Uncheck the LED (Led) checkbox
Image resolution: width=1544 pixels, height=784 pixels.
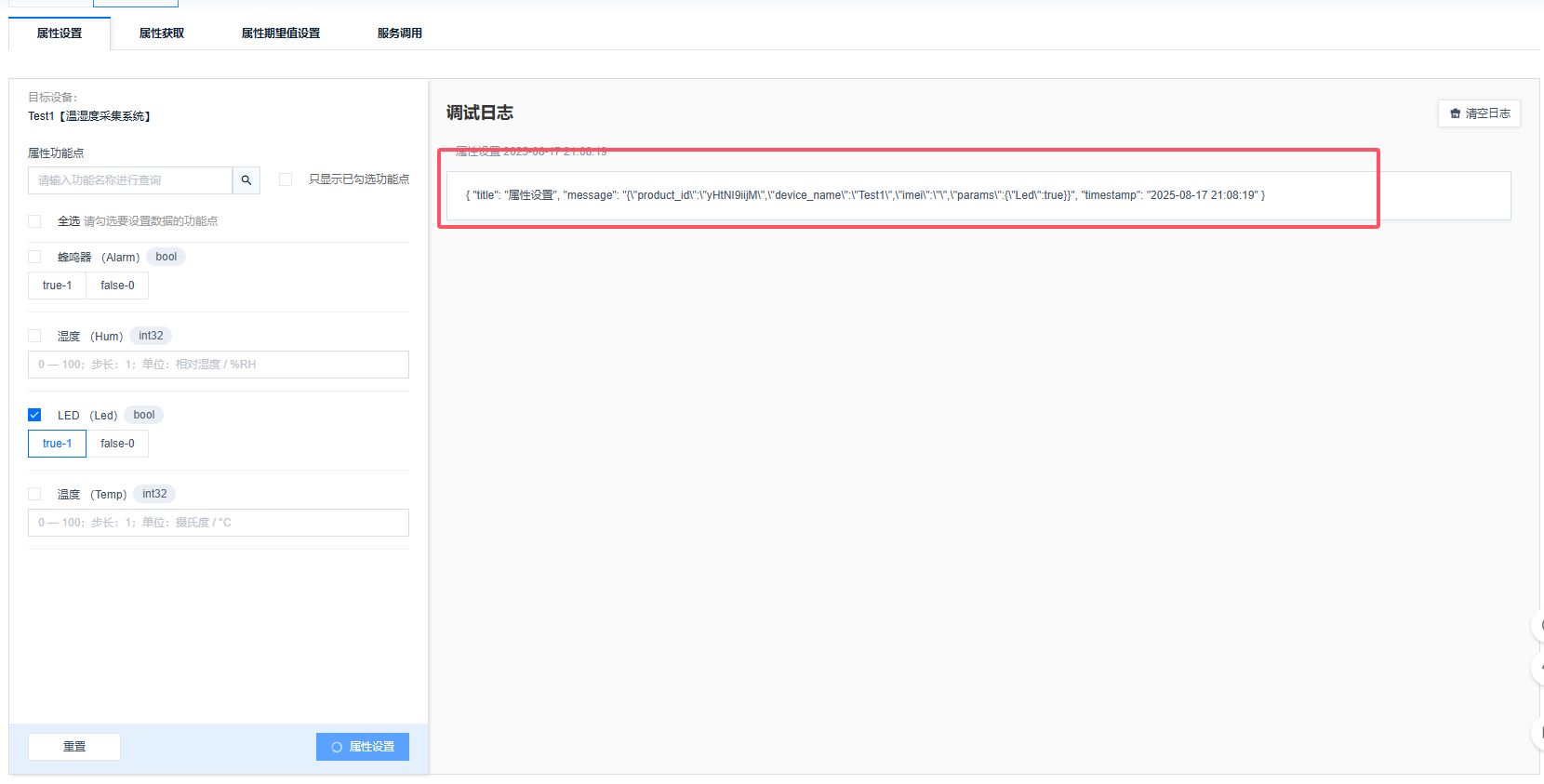tap(34, 415)
